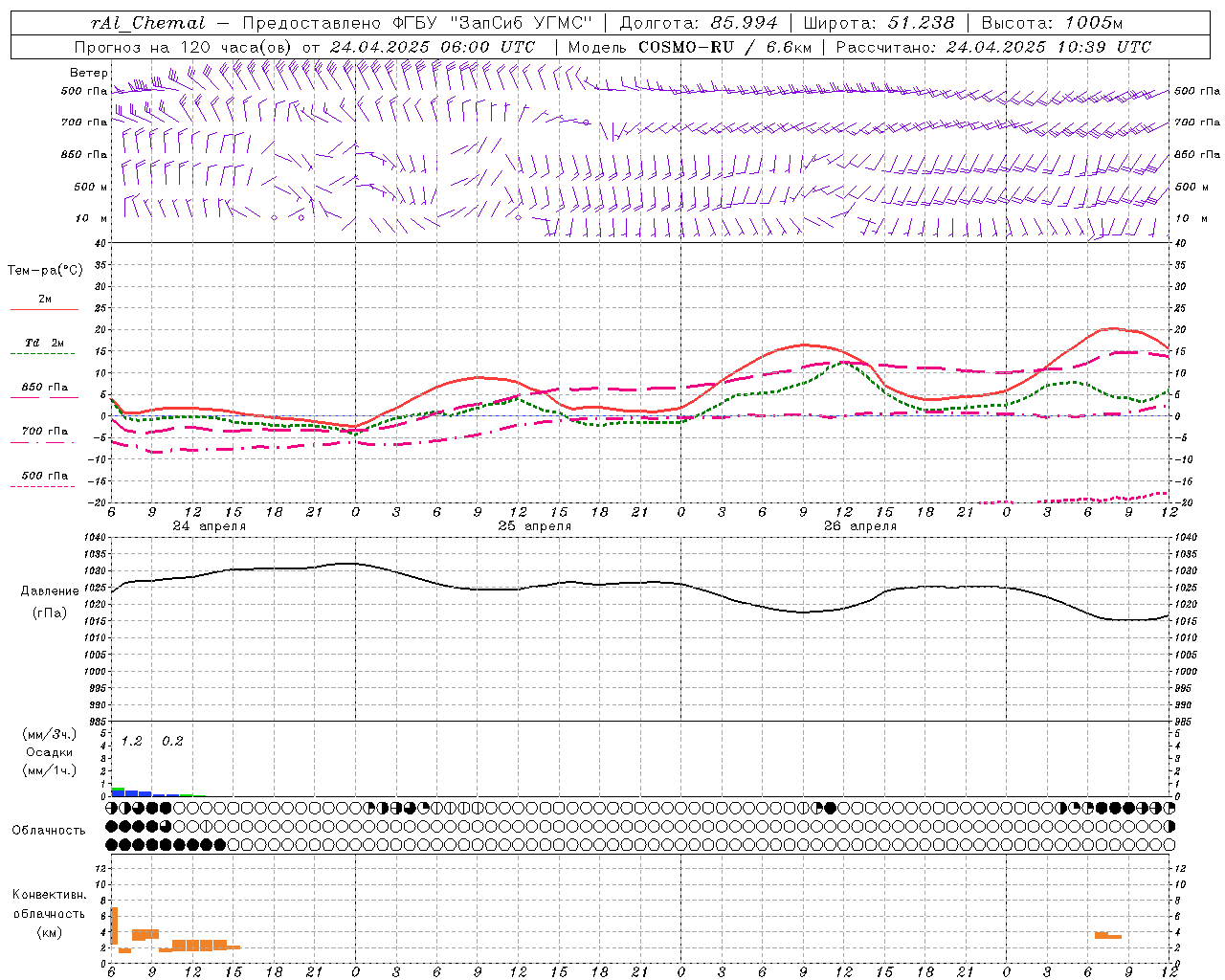The width and height of the screenshot is (1225, 980).
Task: Click the 25 апреля date label
Action: (534, 526)
